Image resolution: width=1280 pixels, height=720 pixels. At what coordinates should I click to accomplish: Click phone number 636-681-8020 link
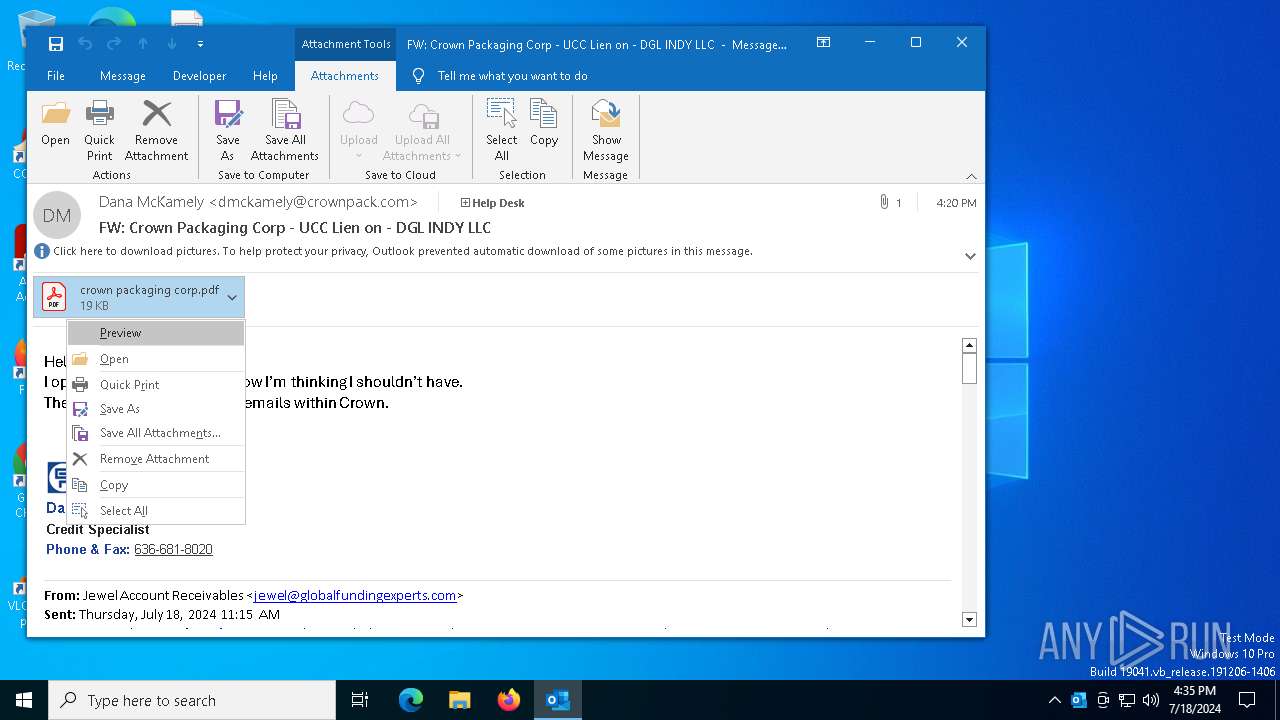(x=173, y=549)
